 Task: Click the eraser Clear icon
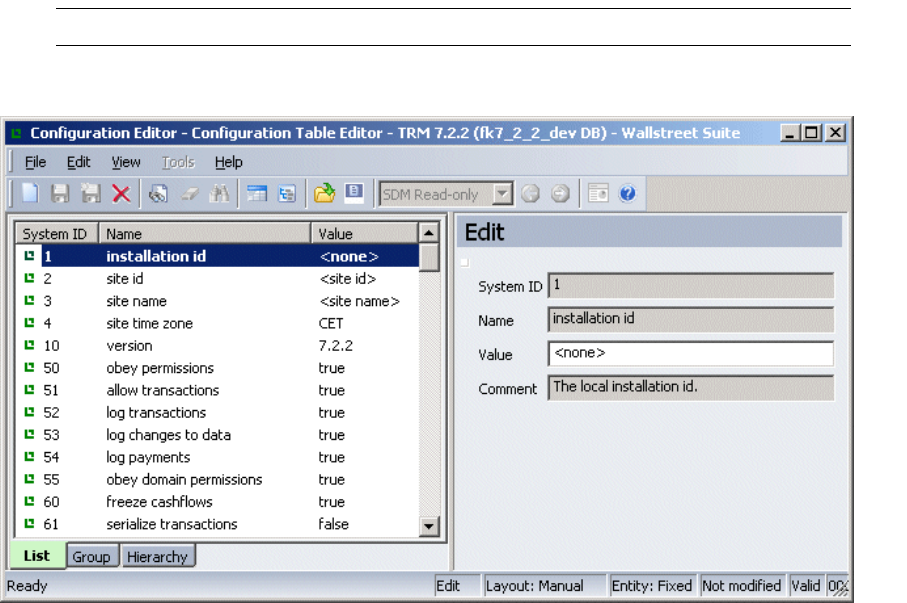(x=189, y=193)
